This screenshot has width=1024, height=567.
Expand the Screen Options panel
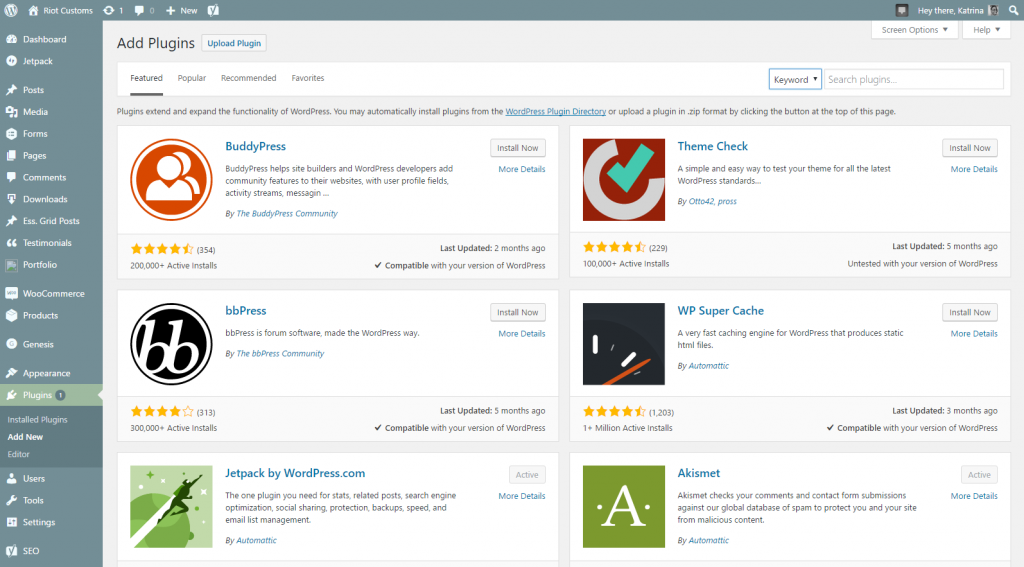914,30
